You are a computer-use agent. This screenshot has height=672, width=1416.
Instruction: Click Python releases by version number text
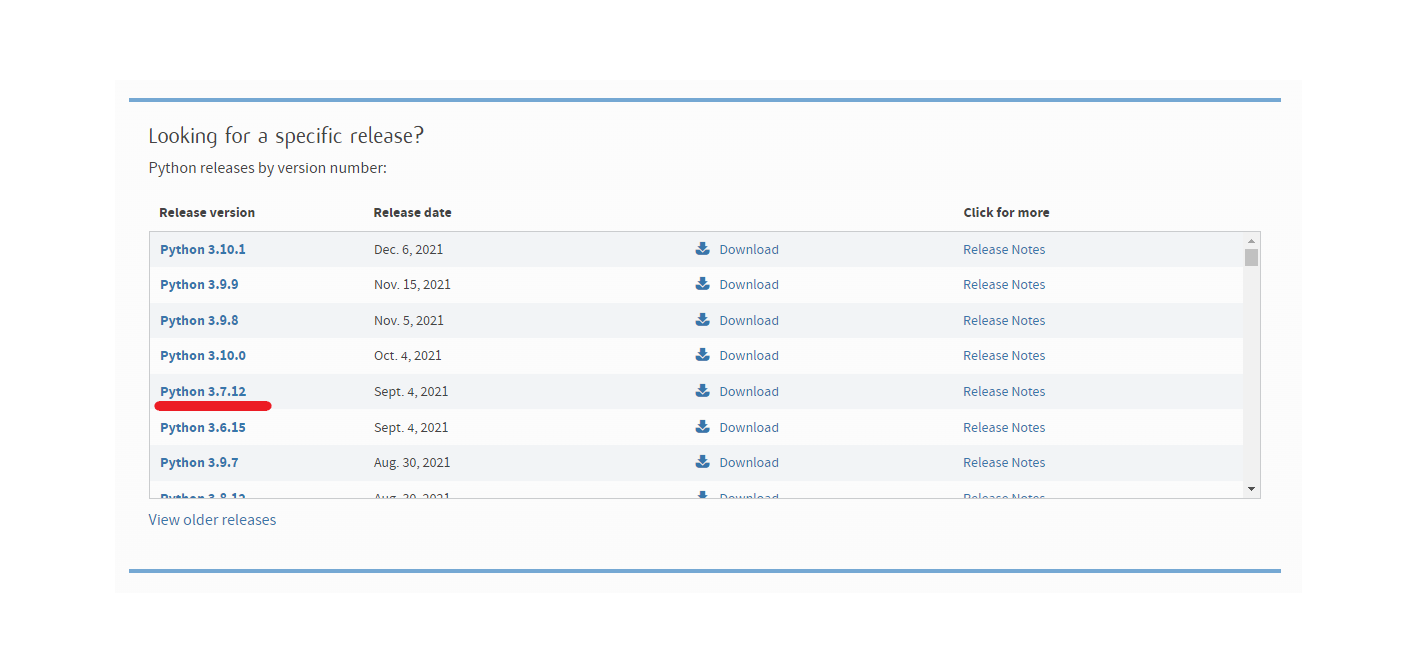click(x=268, y=168)
